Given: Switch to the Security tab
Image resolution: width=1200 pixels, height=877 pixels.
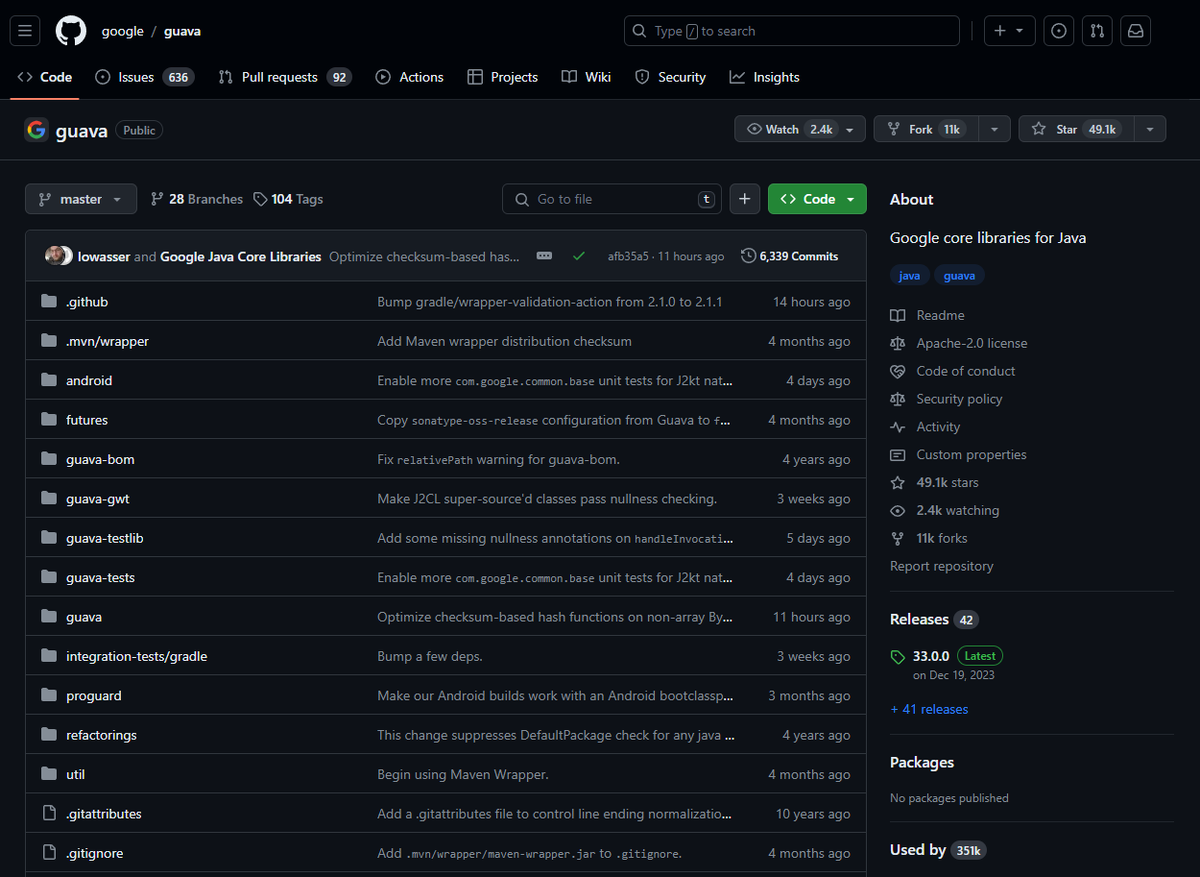Looking at the screenshot, I should coord(670,77).
